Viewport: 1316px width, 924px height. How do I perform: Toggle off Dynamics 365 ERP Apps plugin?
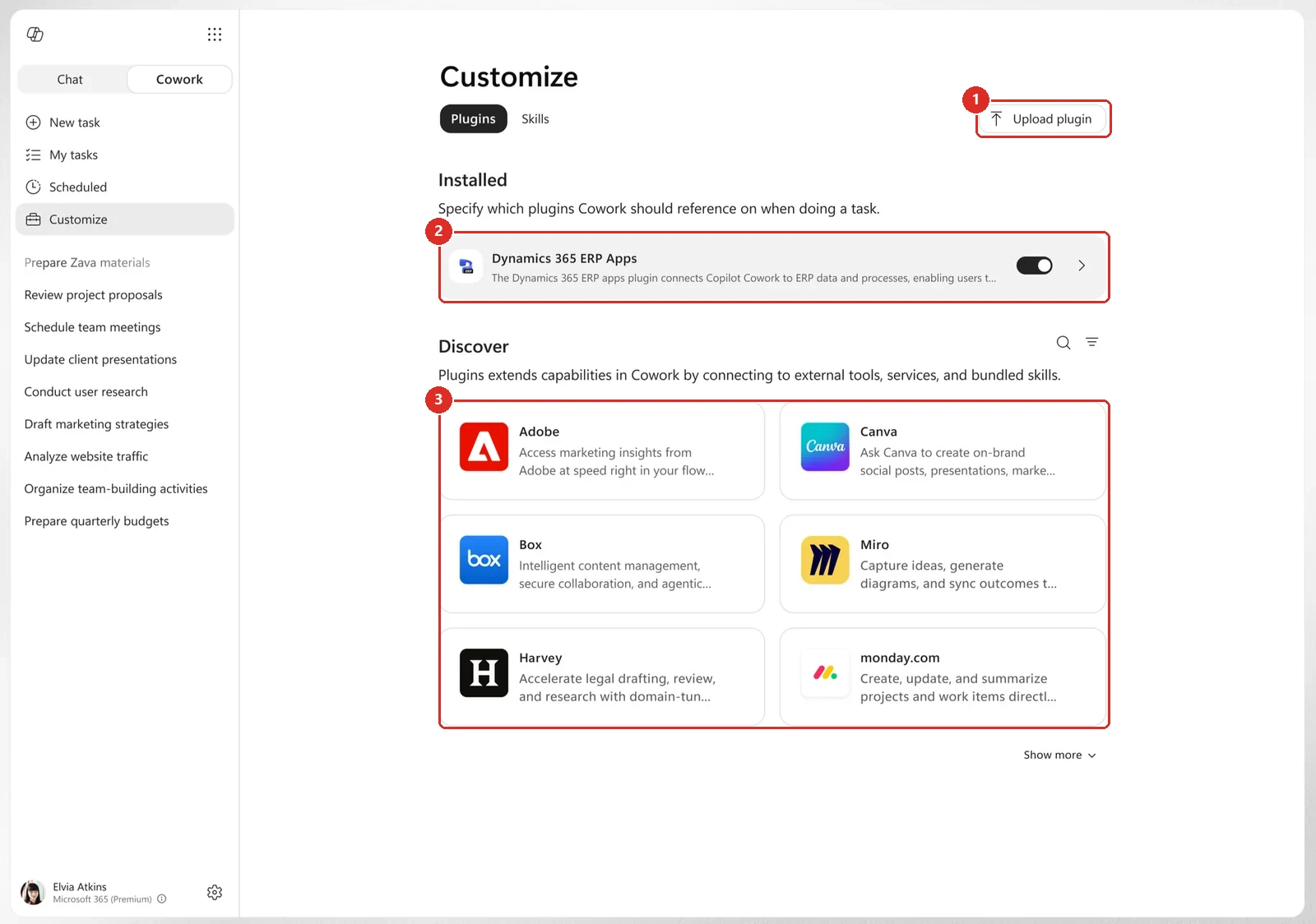1035,266
